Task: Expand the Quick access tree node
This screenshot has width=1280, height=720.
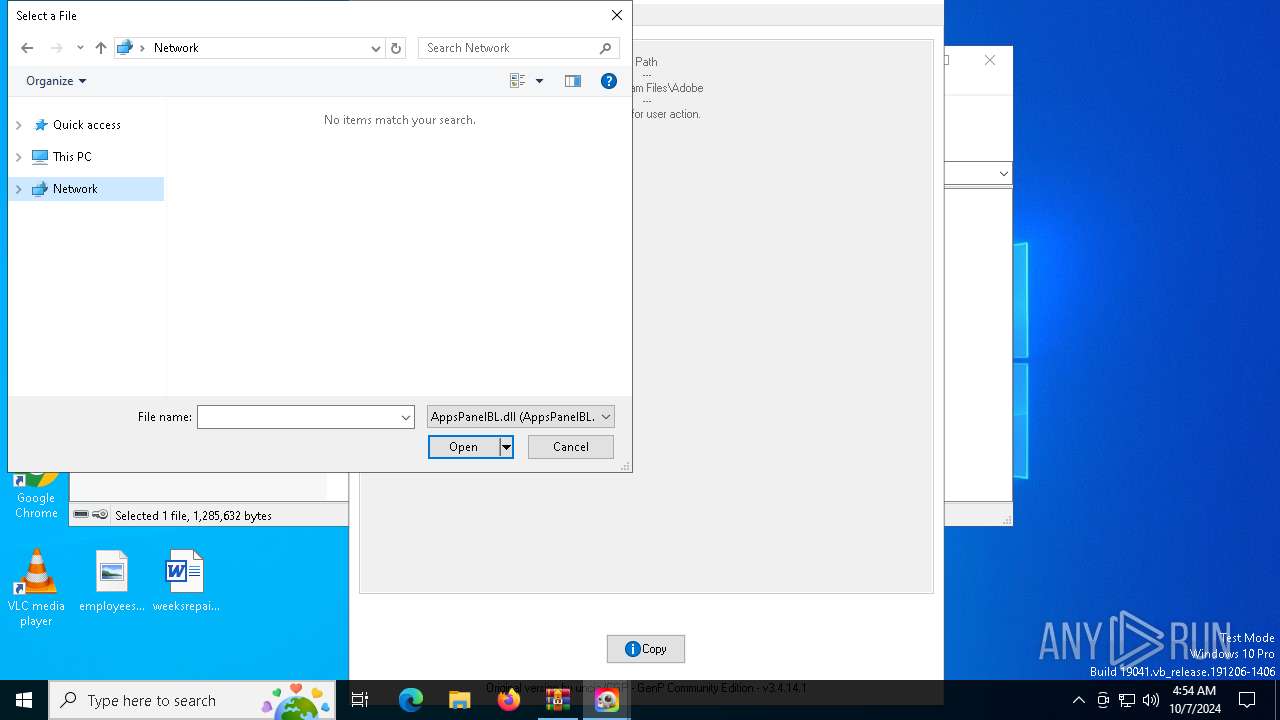Action: point(18,125)
